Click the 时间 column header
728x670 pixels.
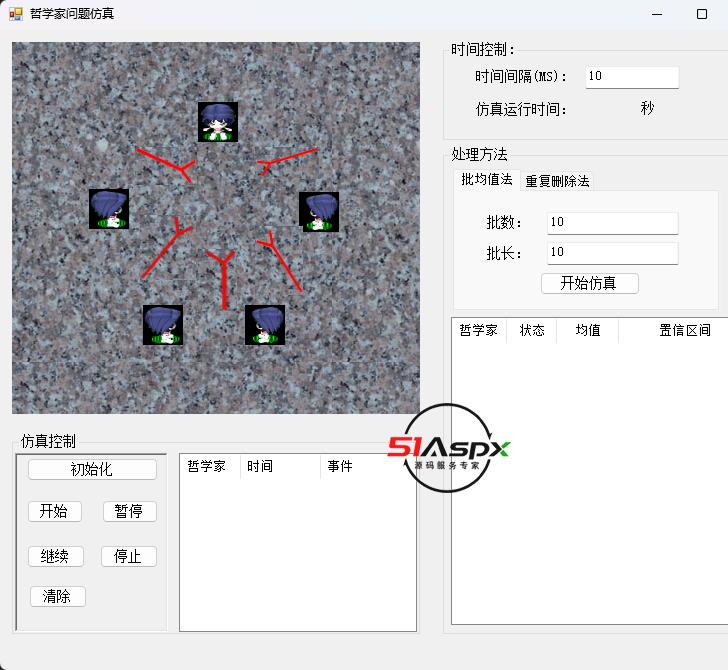[280, 466]
